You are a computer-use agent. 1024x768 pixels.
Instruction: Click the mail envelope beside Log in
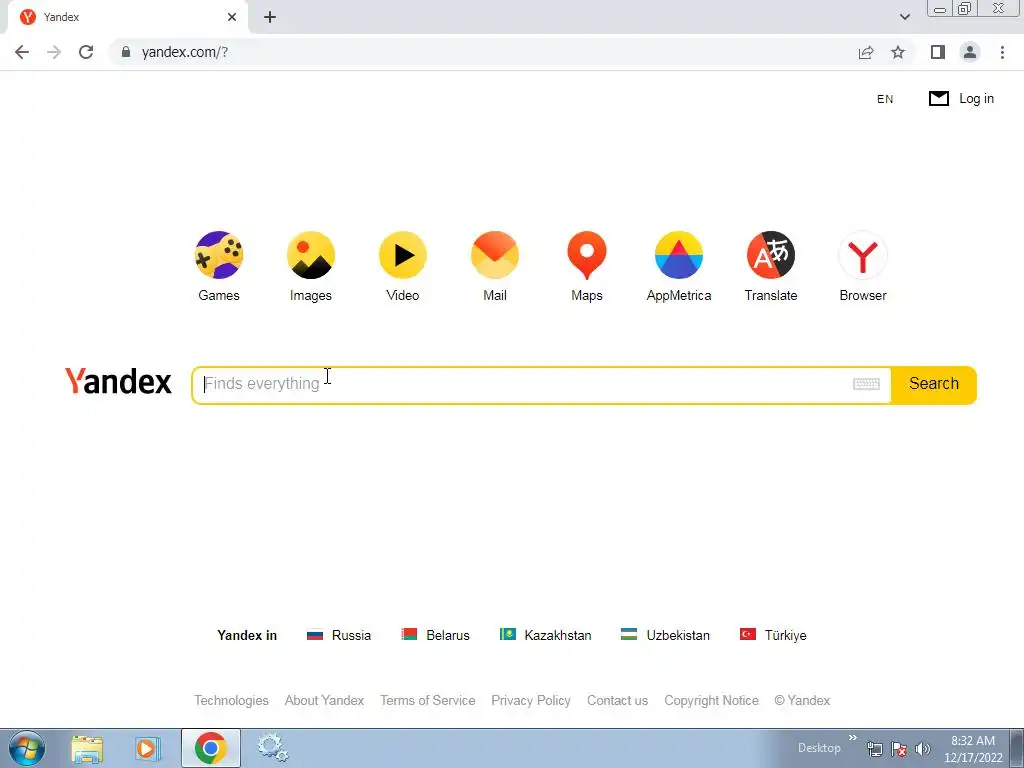939,99
